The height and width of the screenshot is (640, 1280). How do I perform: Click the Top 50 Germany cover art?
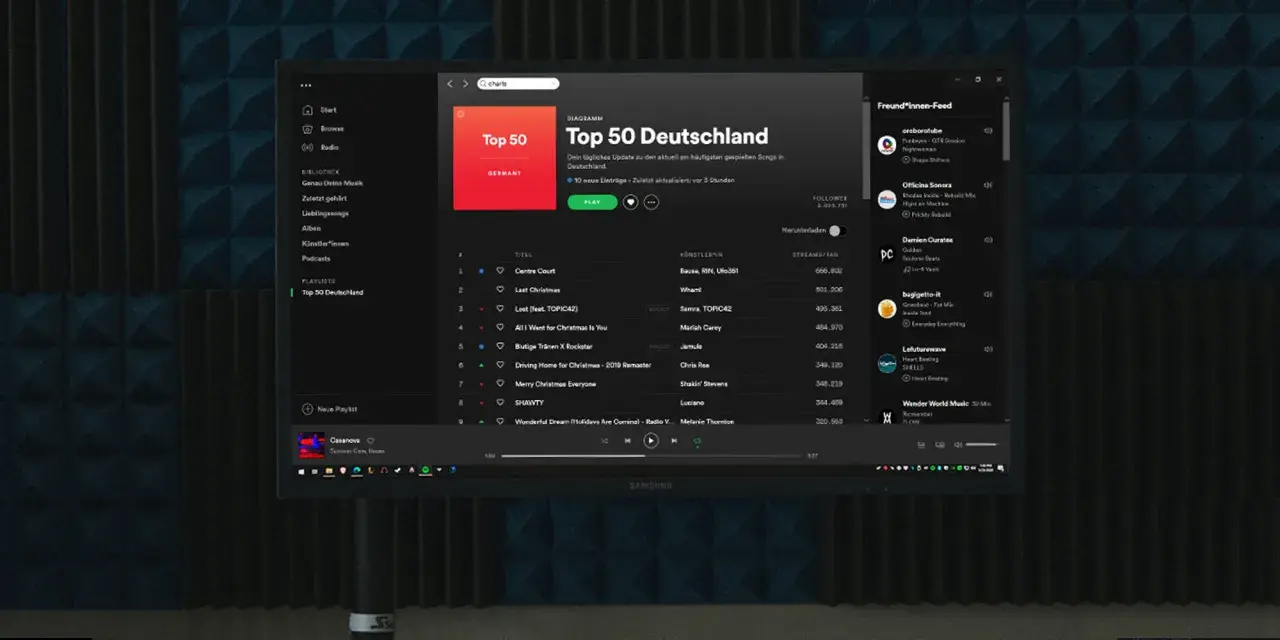(505, 158)
